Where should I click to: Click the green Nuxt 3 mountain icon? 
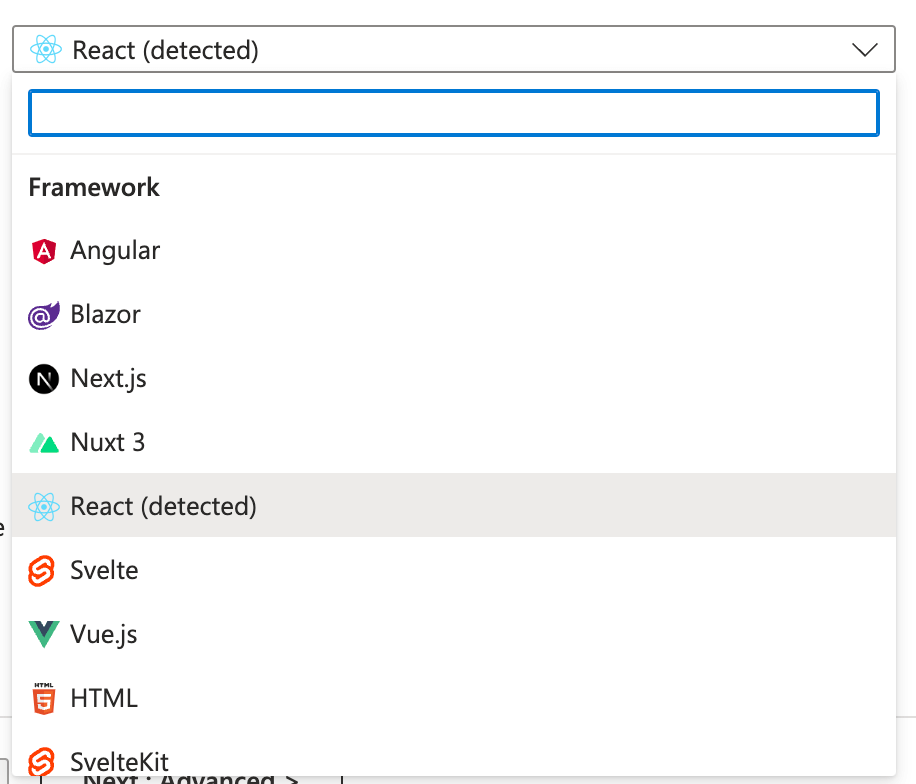point(44,443)
